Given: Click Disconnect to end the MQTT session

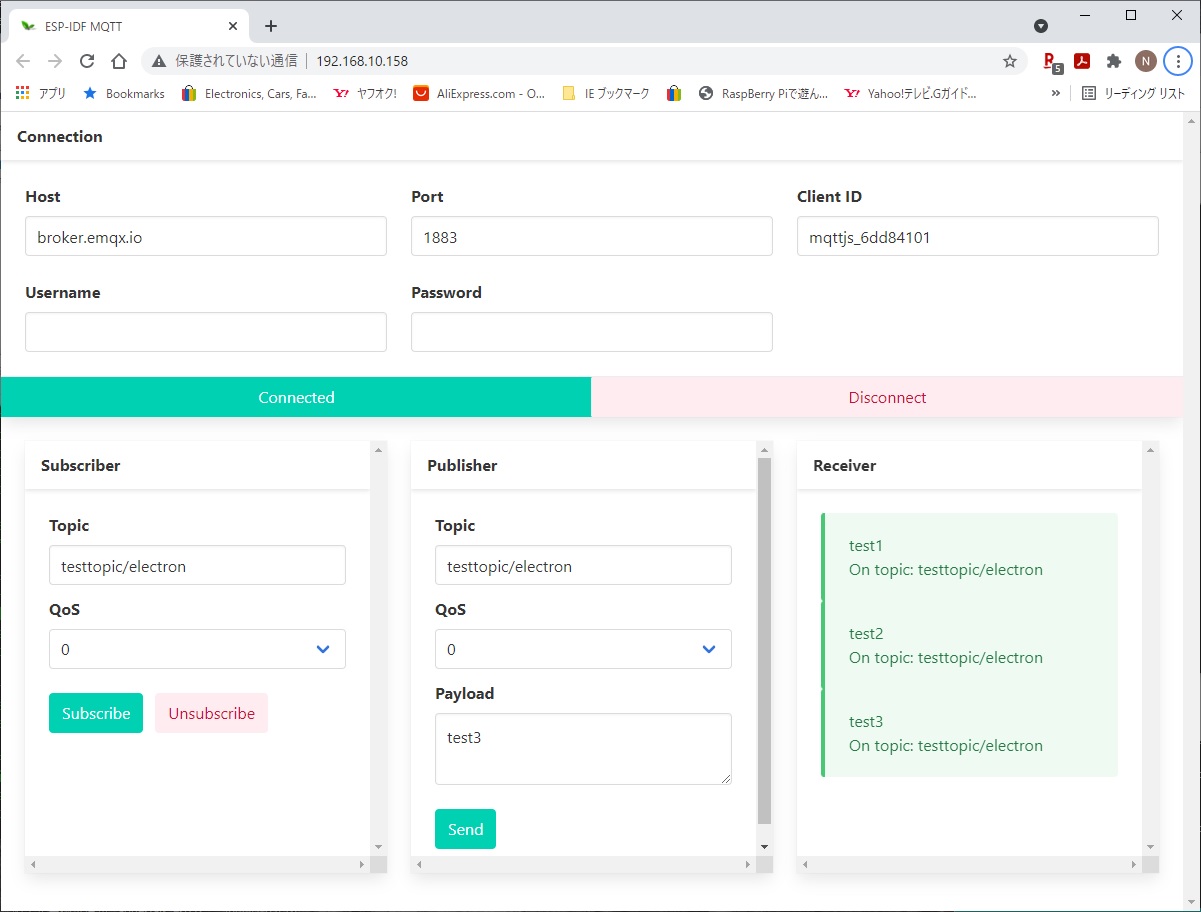Looking at the screenshot, I should (886, 397).
